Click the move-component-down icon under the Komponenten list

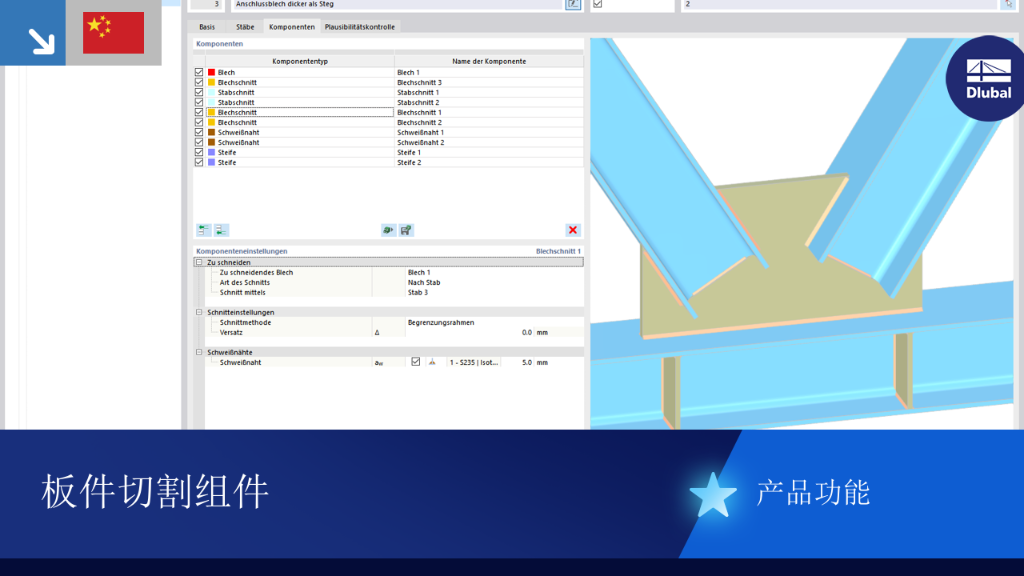pyautogui.click(x=221, y=230)
